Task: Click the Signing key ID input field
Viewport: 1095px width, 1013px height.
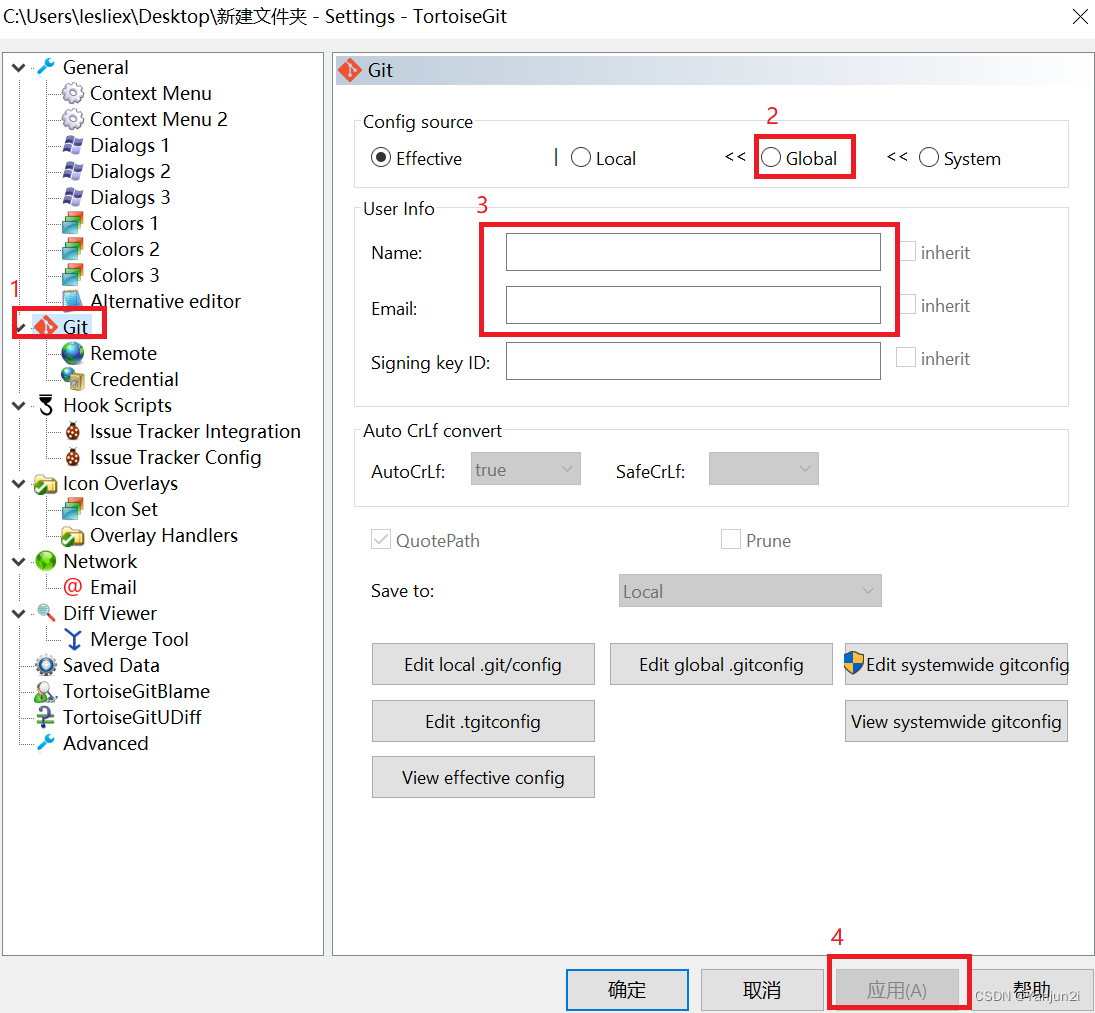Action: click(x=693, y=361)
